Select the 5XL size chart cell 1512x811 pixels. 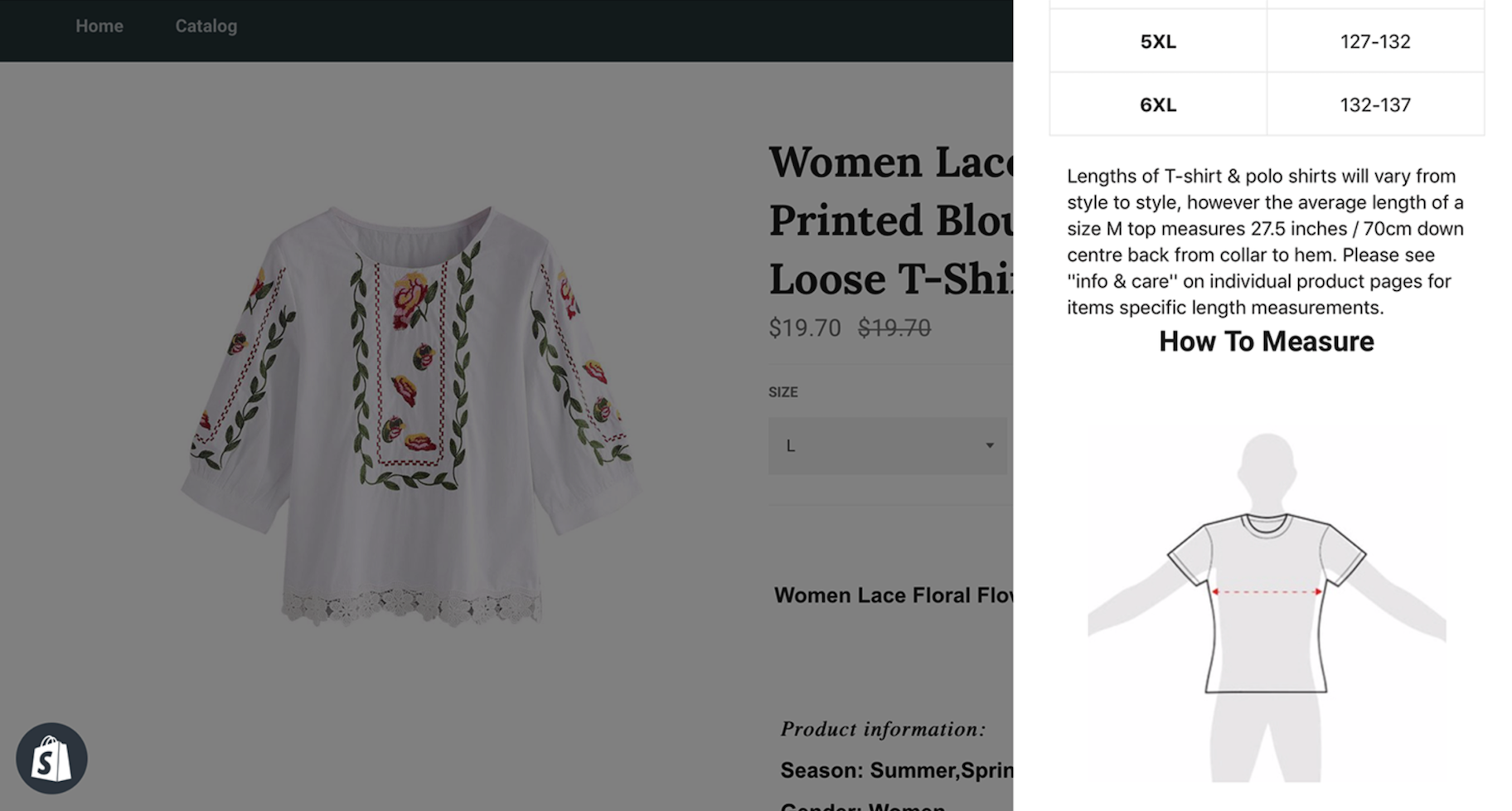coord(1157,41)
